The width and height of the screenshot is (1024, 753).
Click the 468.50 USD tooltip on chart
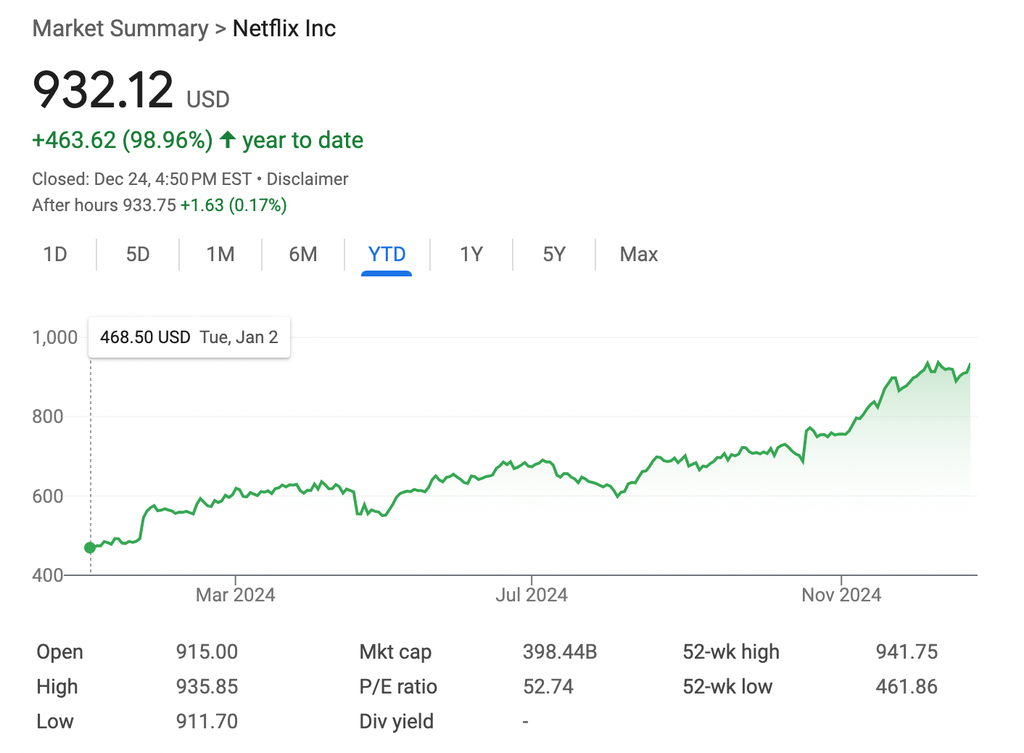click(189, 337)
